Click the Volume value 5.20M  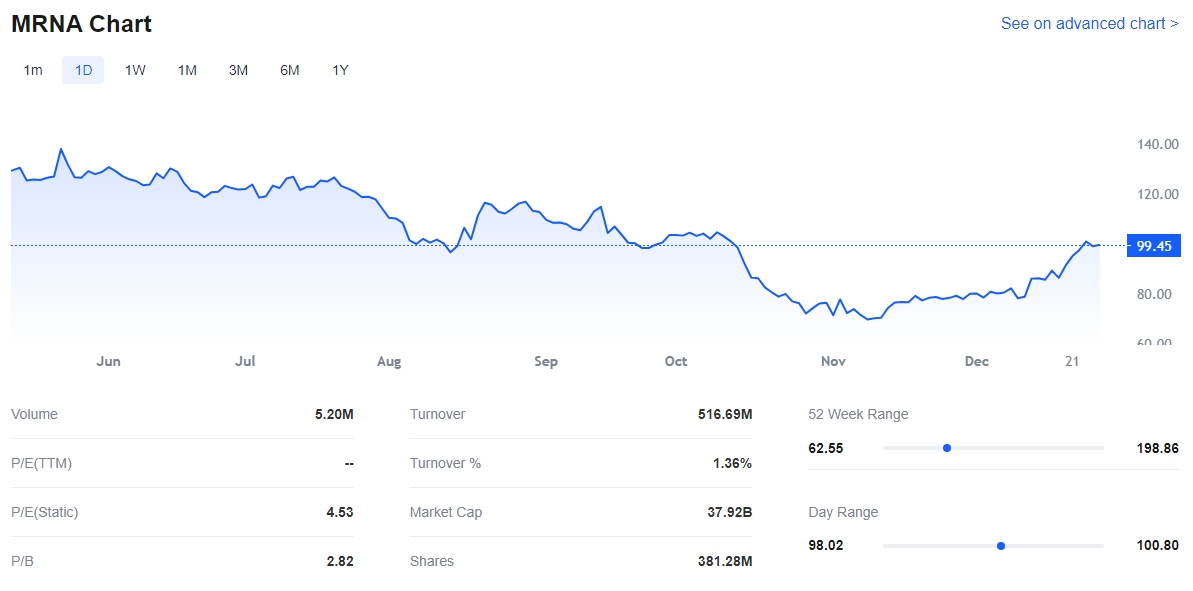pos(334,414)
